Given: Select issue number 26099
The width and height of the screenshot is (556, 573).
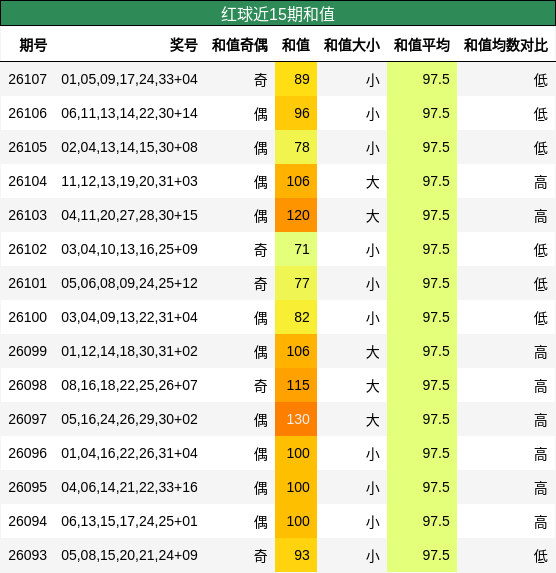Looking at the screenshot, I should click(27, 351).
